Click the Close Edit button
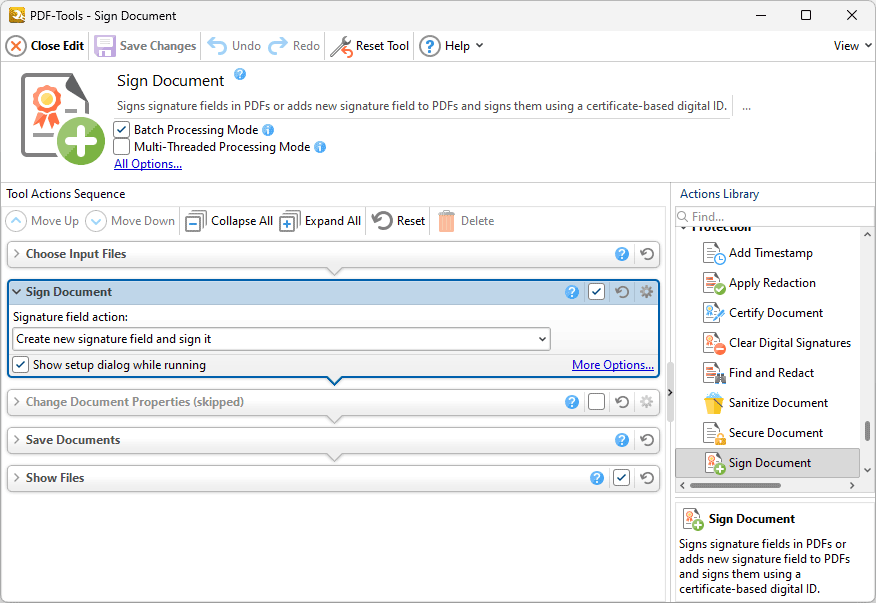Screen dimensions: 876x603 (45, 46)
